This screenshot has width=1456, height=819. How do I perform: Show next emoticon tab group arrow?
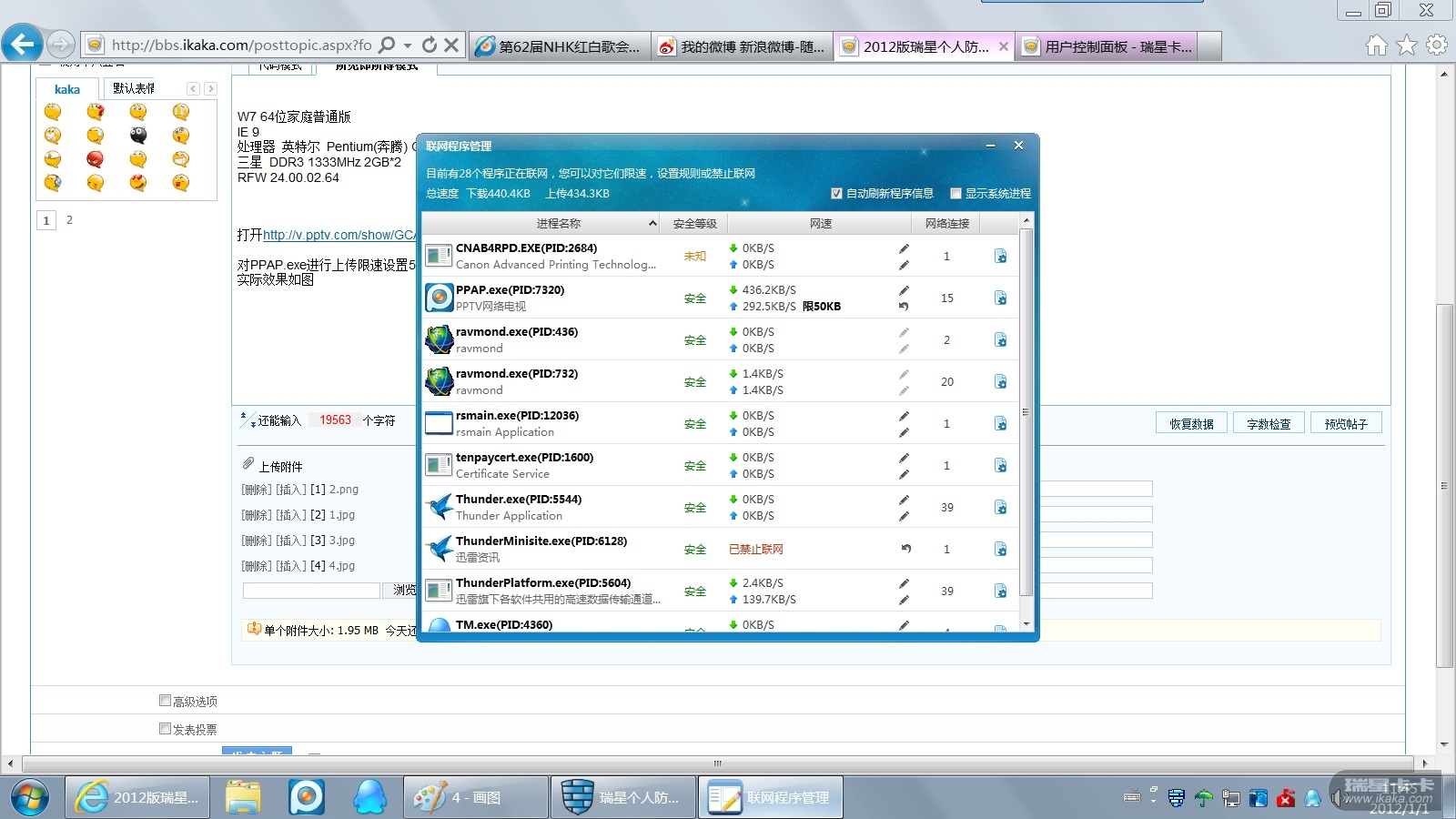pyautogui.click(x=210, y=88)
